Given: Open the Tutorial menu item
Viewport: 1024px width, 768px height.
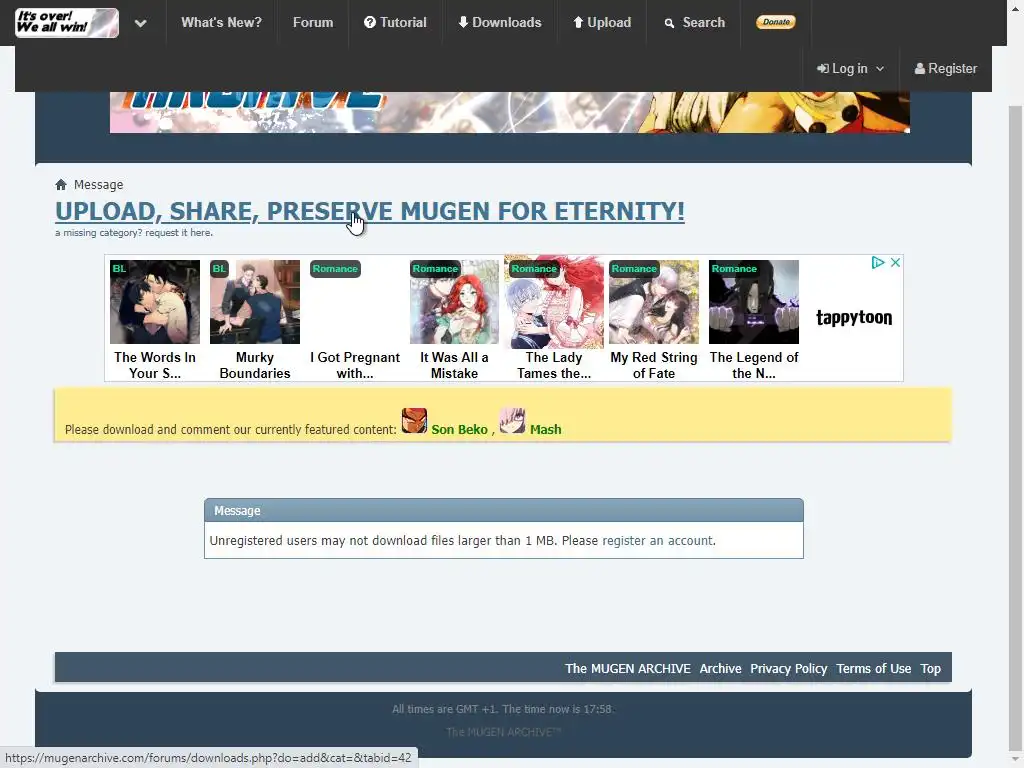Looking at the screenshot, I should click(395, 22).
